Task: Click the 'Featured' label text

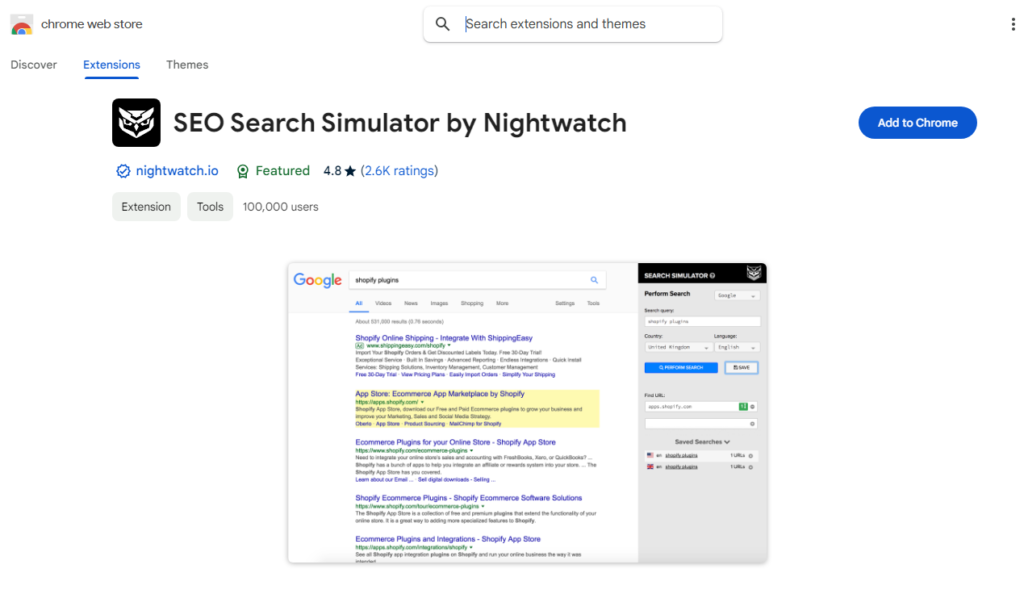Action: (x=282, y=171)
